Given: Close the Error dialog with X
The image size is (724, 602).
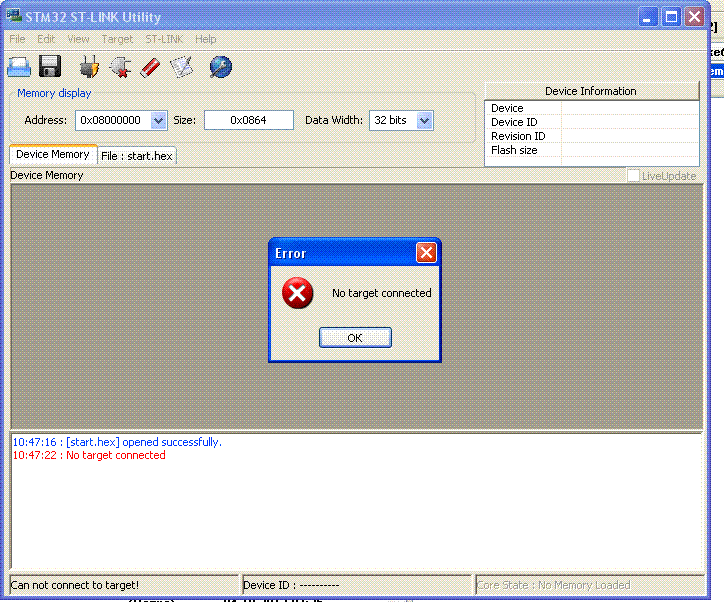Looking at the screenshot, I should pyautogui.click(x=426, y=253).
